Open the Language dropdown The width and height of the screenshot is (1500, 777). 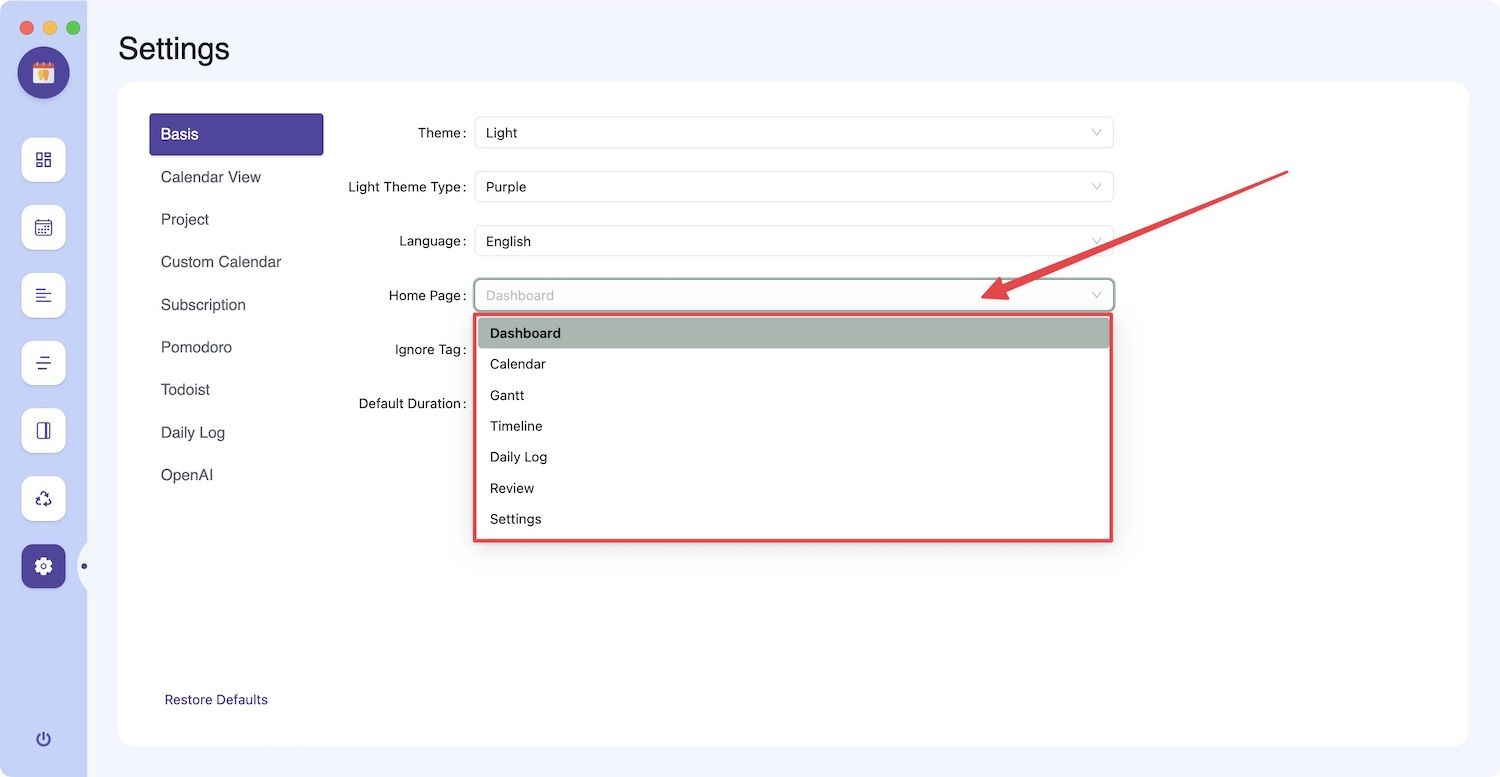point(793,241)
